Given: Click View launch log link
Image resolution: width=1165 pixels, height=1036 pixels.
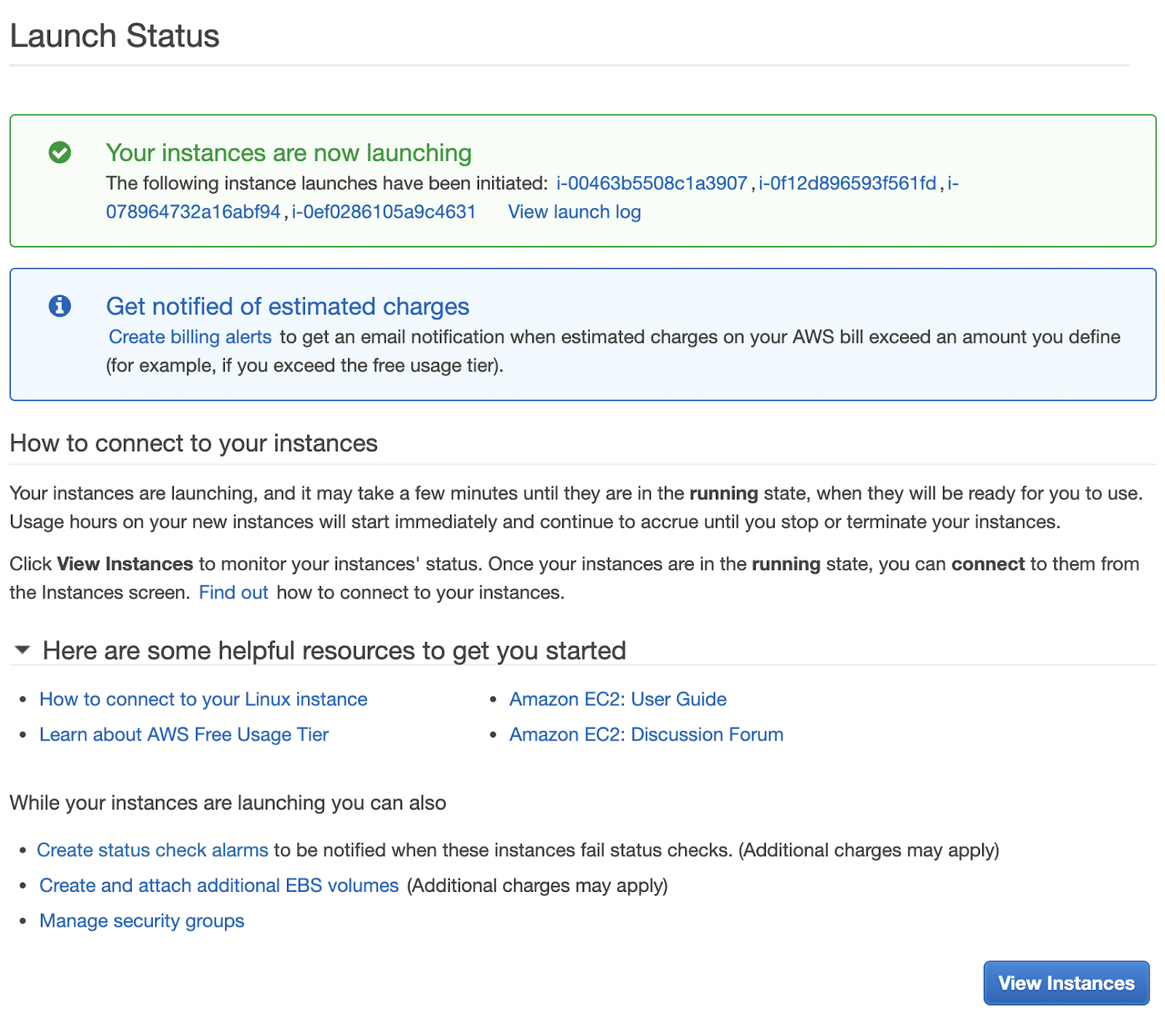Looking at the screenshot, I should click(574, 212).
